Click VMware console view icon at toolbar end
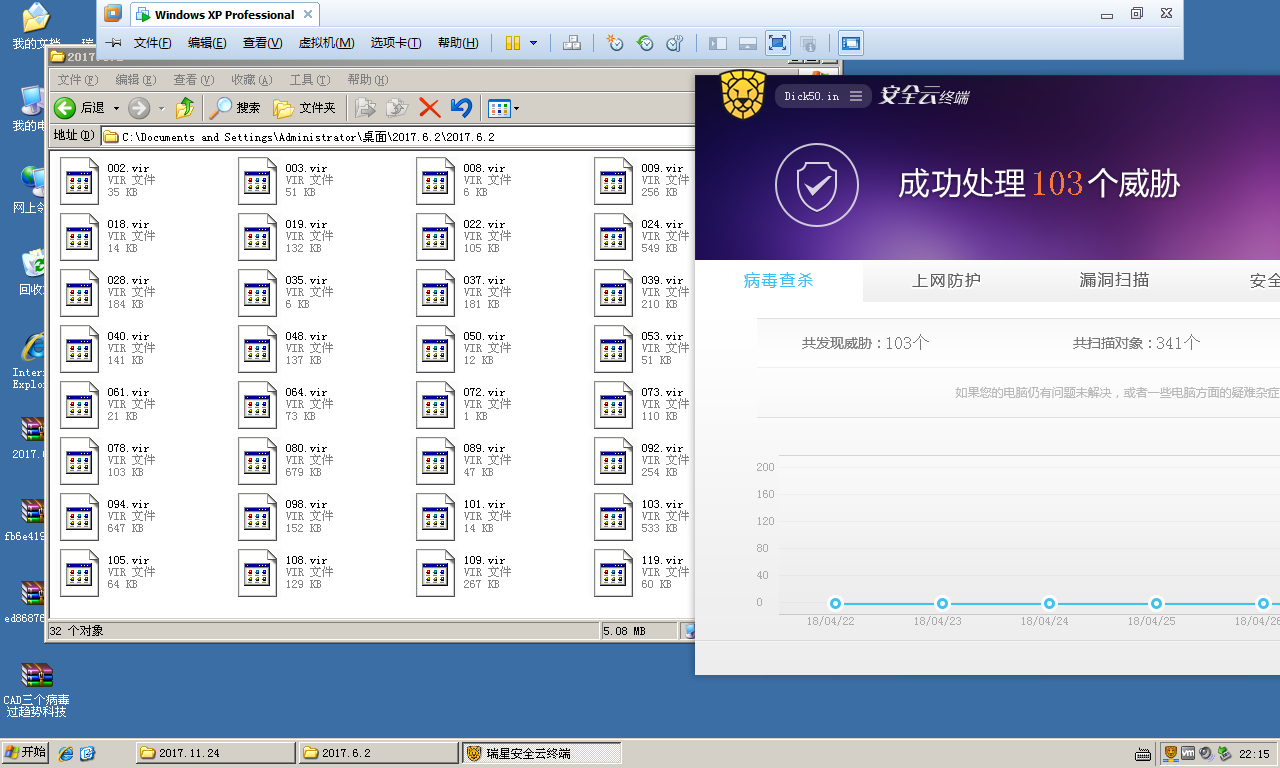 (x=851, y=43)
